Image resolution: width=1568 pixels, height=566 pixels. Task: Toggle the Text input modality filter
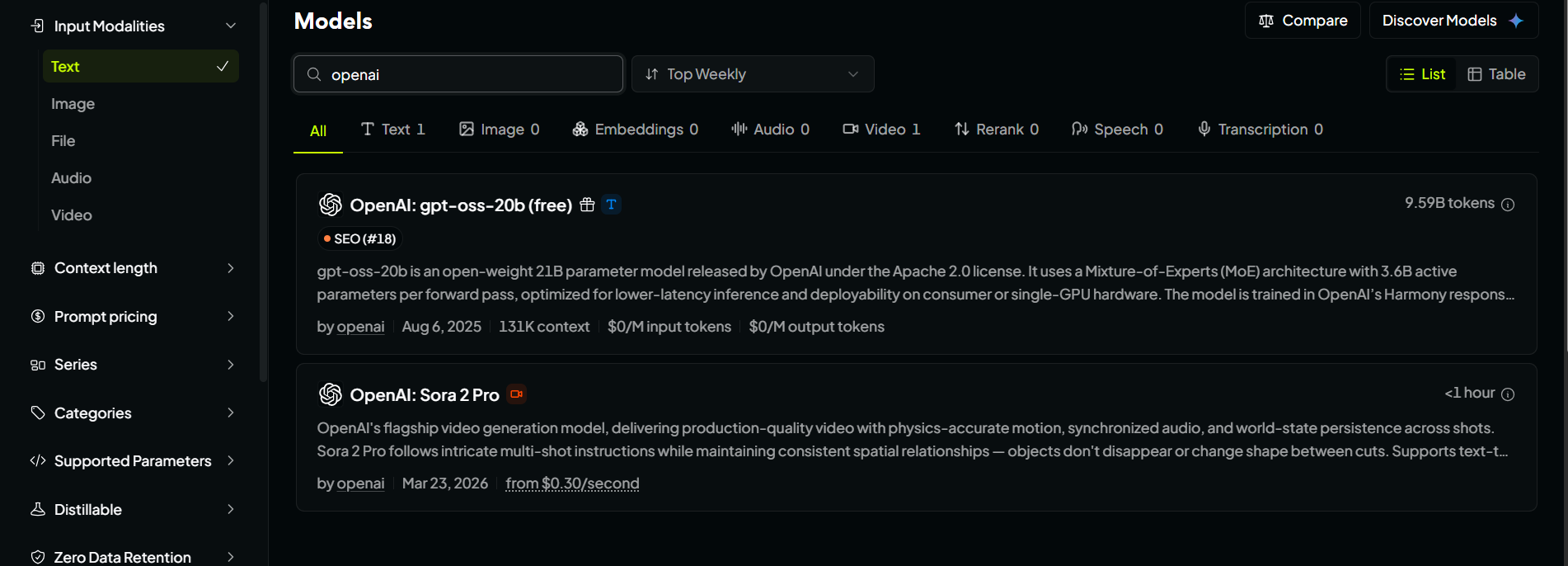[141, 66]
